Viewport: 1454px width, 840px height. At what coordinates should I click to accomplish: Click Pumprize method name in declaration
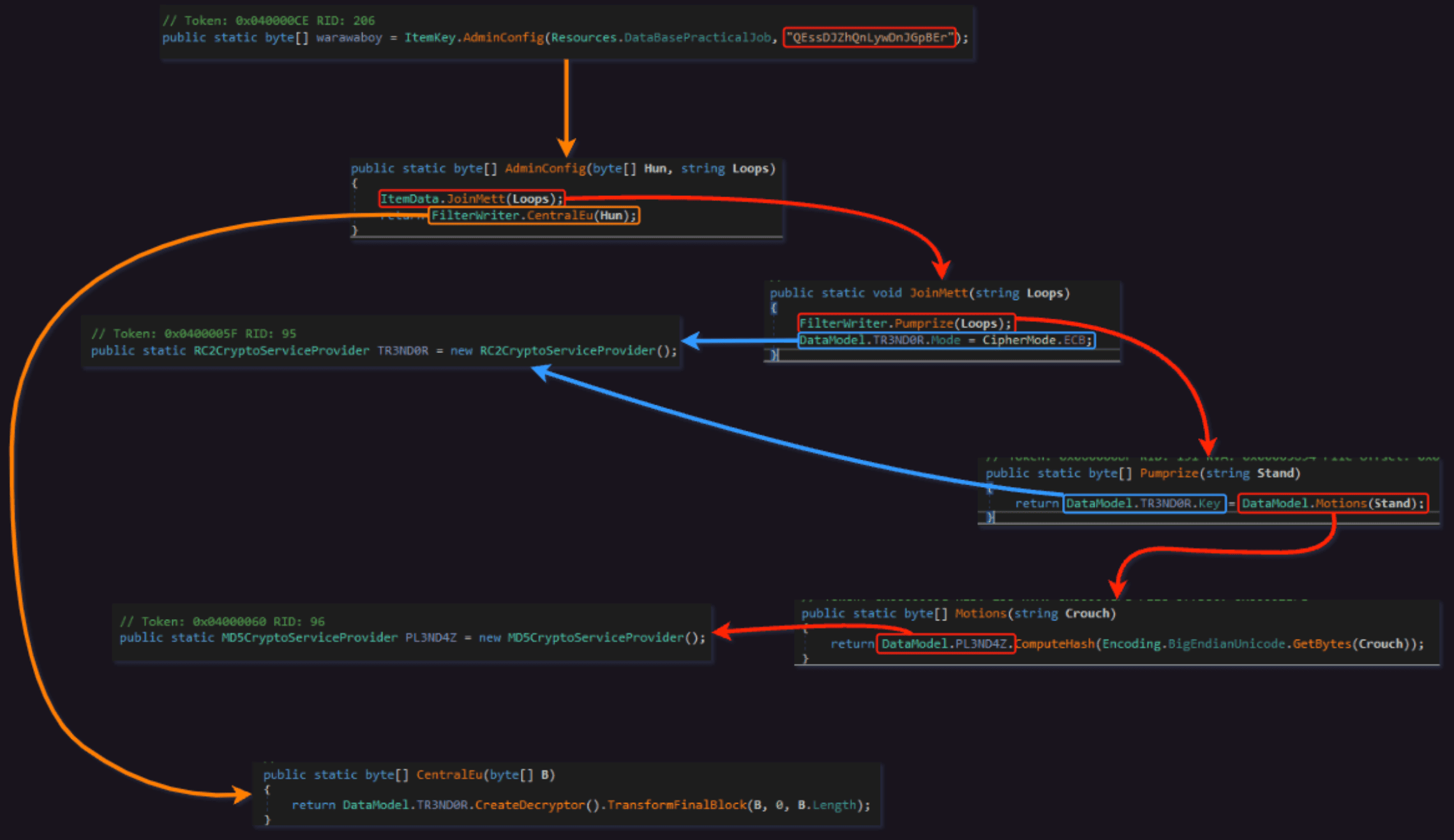(x=1169, y=473)
